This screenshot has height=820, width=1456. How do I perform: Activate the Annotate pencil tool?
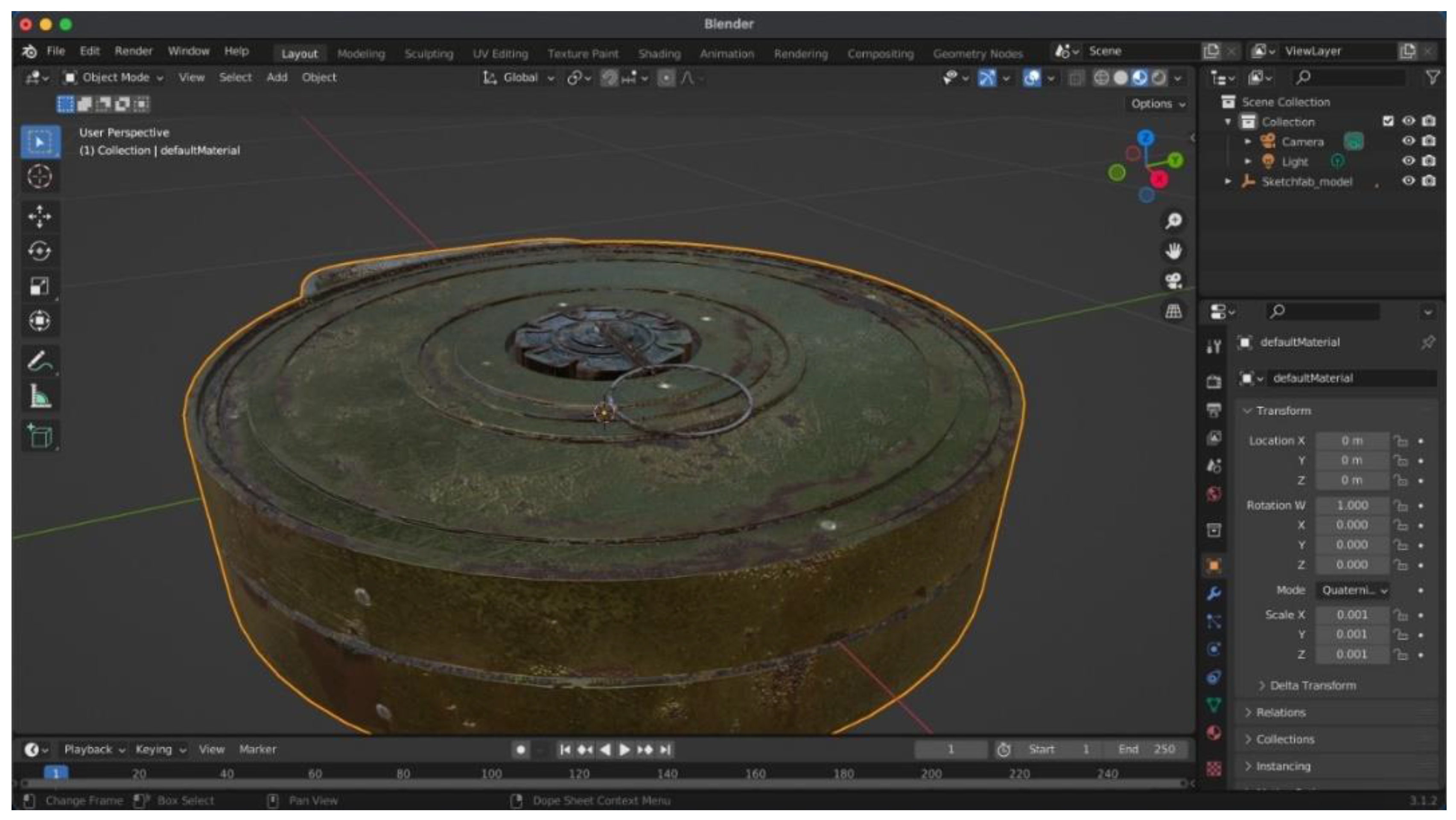[x=40, y=362]
